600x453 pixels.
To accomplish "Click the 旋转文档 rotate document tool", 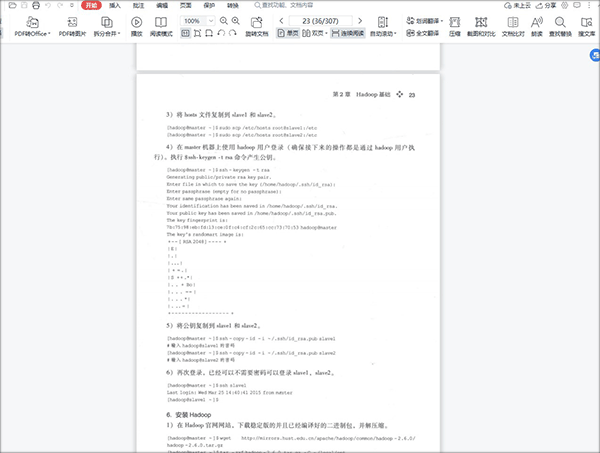I will pyautogui.click(x=256, y=26).
